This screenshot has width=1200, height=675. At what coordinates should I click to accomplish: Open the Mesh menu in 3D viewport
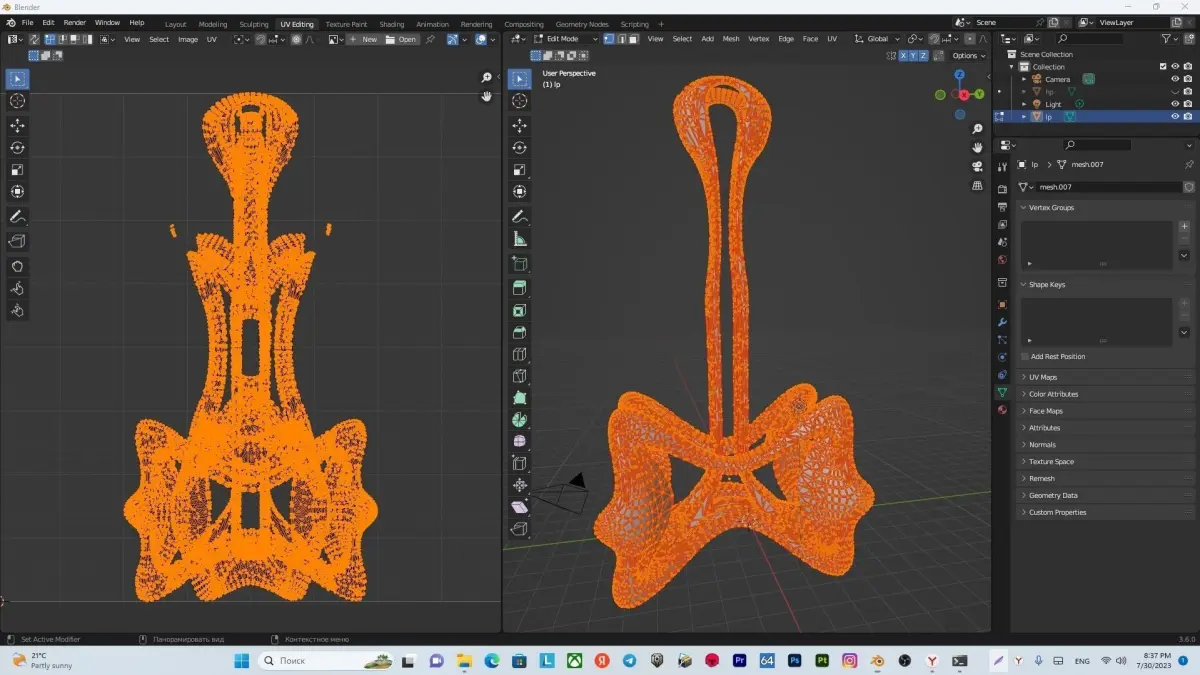(x=731, y=39)
